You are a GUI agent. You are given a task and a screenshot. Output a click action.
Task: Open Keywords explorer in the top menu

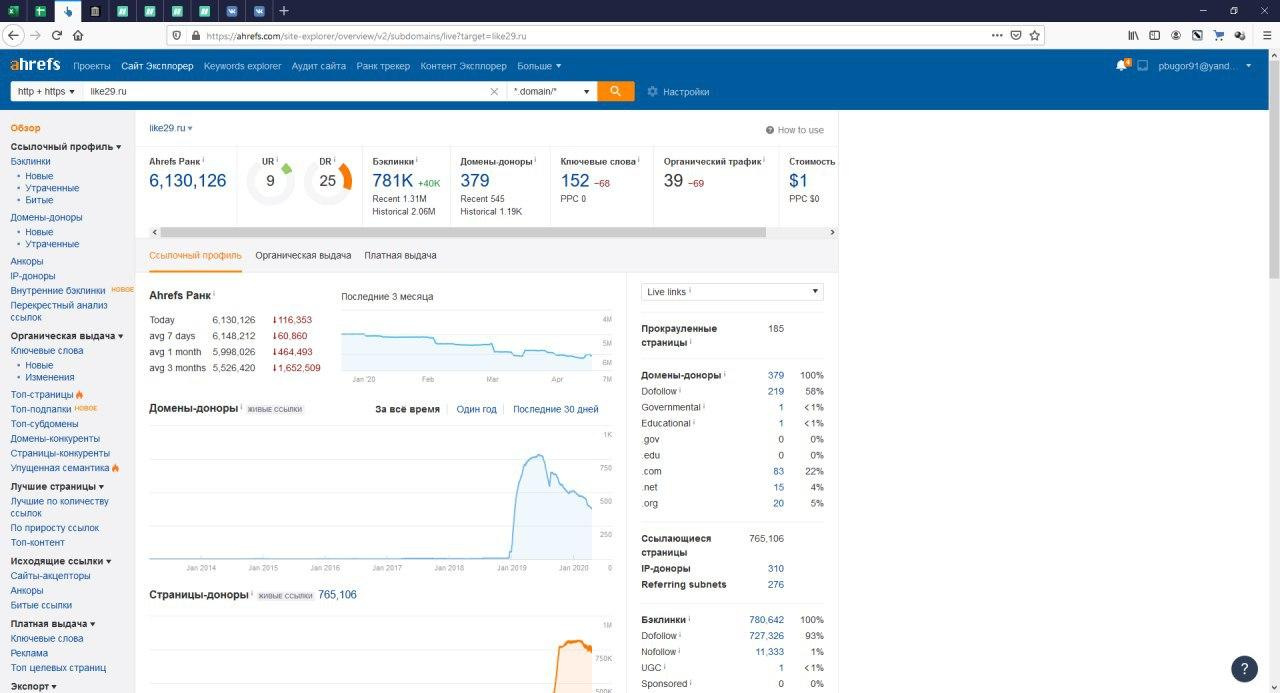click(242, 66)
